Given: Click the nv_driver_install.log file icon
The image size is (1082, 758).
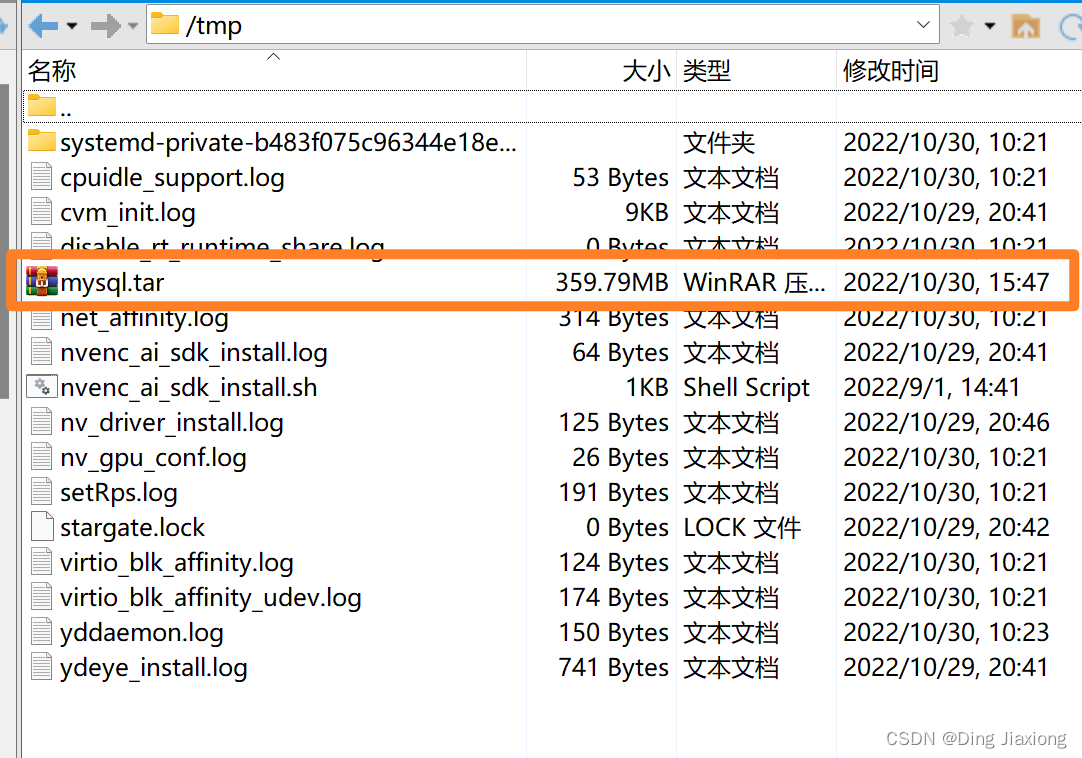Looking at the screenshot, I should tap(41, 422).
